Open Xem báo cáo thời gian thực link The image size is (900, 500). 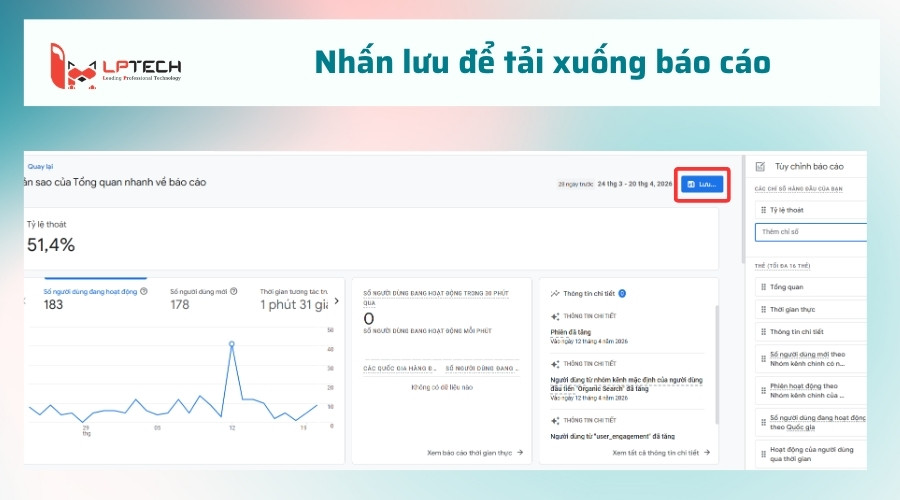point(475,453)
